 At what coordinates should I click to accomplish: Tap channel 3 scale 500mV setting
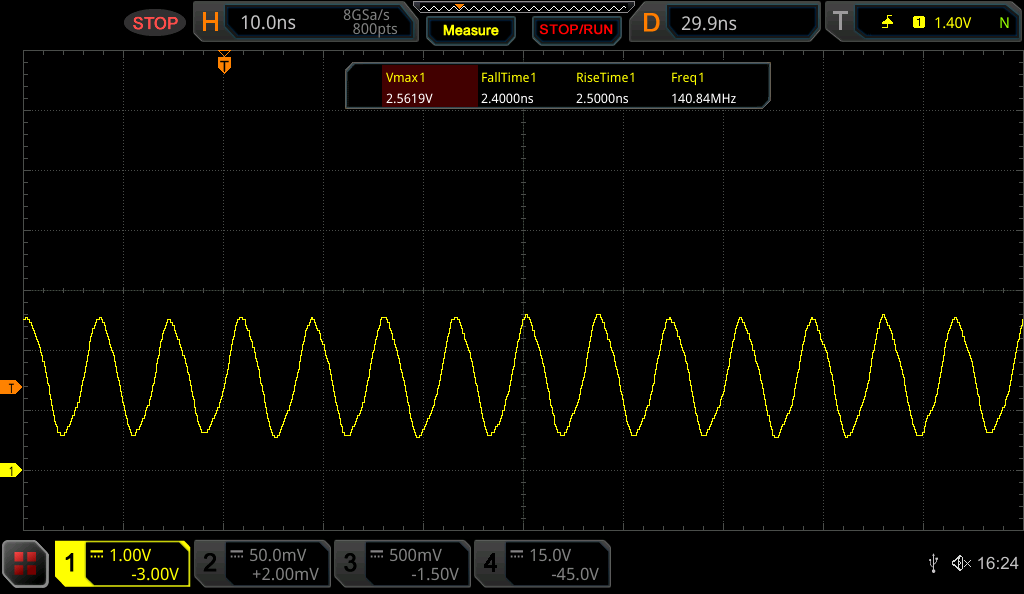click(415, 555)
